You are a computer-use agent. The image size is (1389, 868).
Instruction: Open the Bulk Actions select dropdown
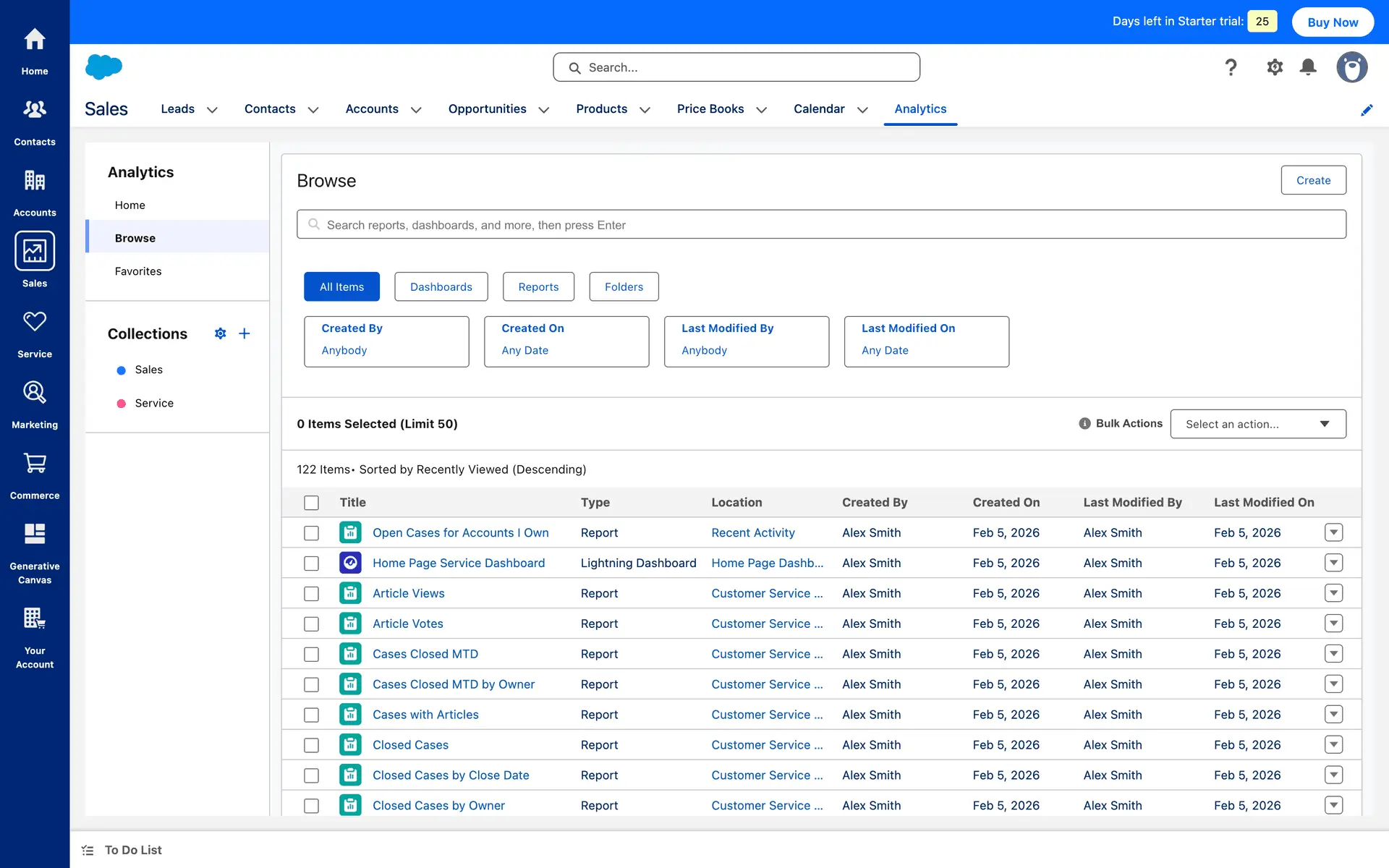pos(1257,424)
